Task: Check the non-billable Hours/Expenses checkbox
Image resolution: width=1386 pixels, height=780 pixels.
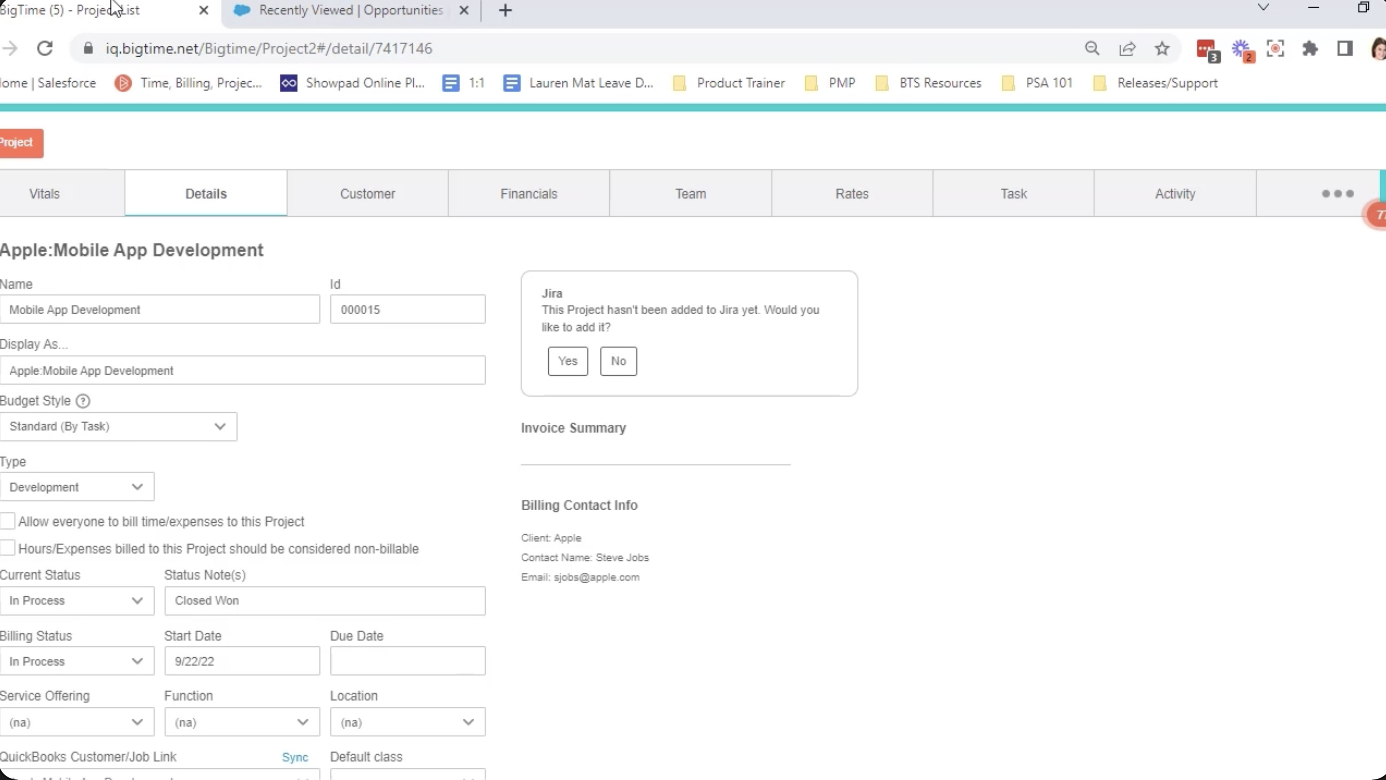Action: tap(8, 548)
